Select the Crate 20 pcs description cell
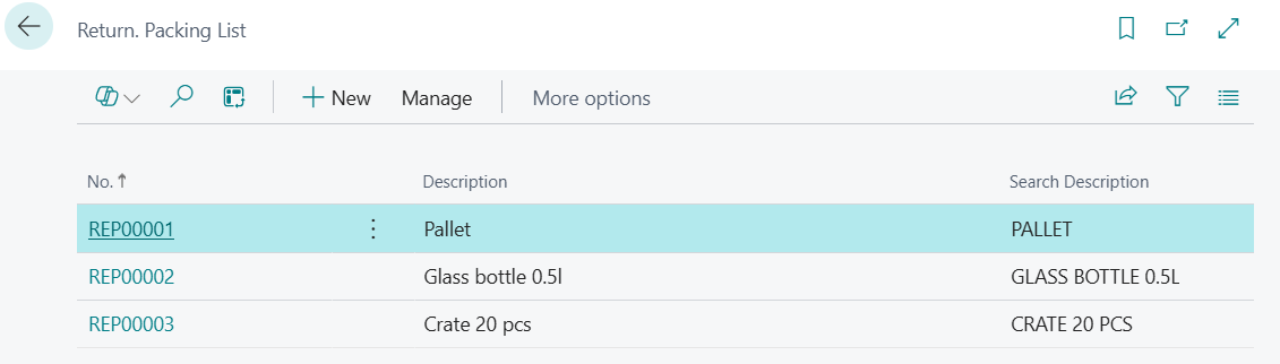Viewport: 1280px width, 364px height. click(712, 324)
